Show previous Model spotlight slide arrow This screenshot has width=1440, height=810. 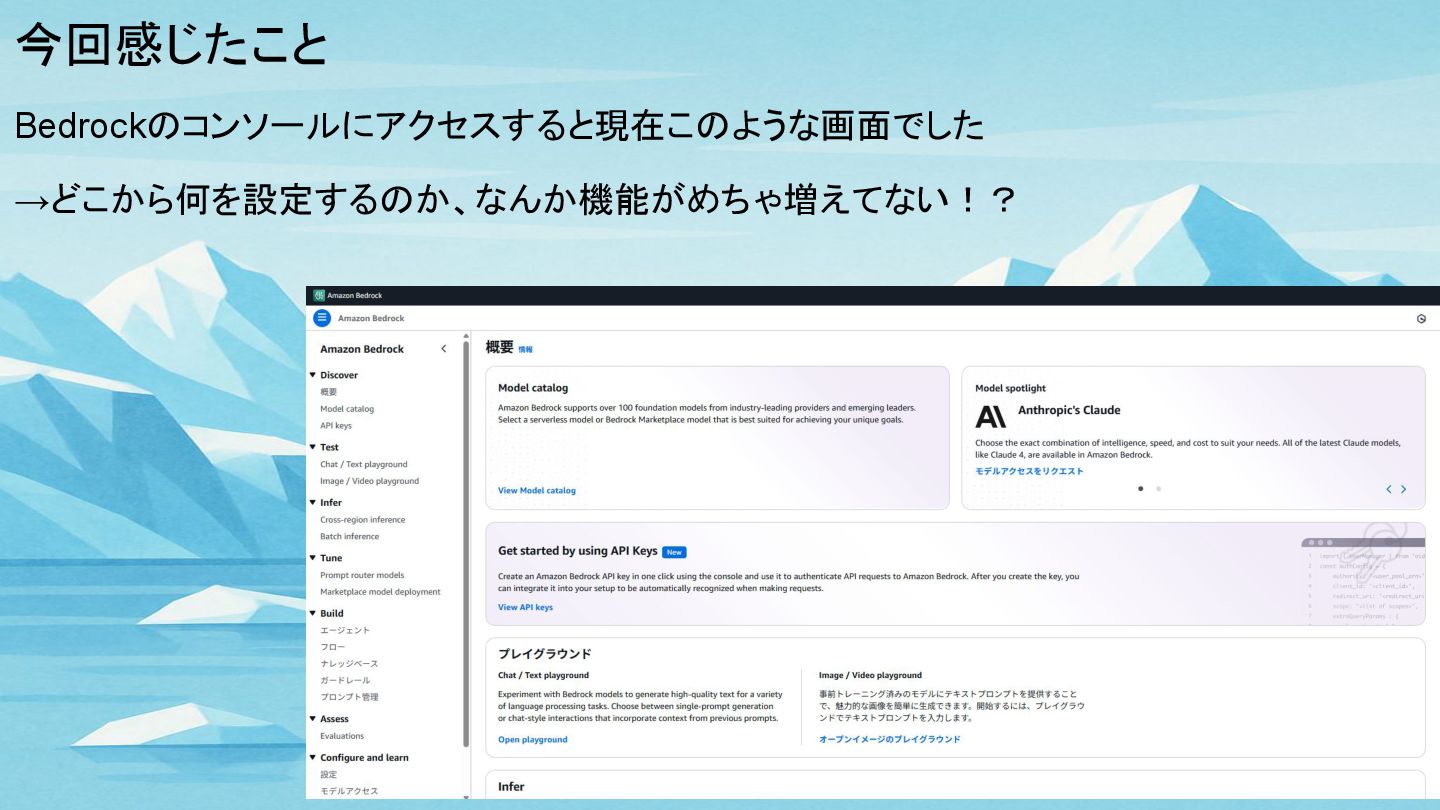(x=1388, y=489)
